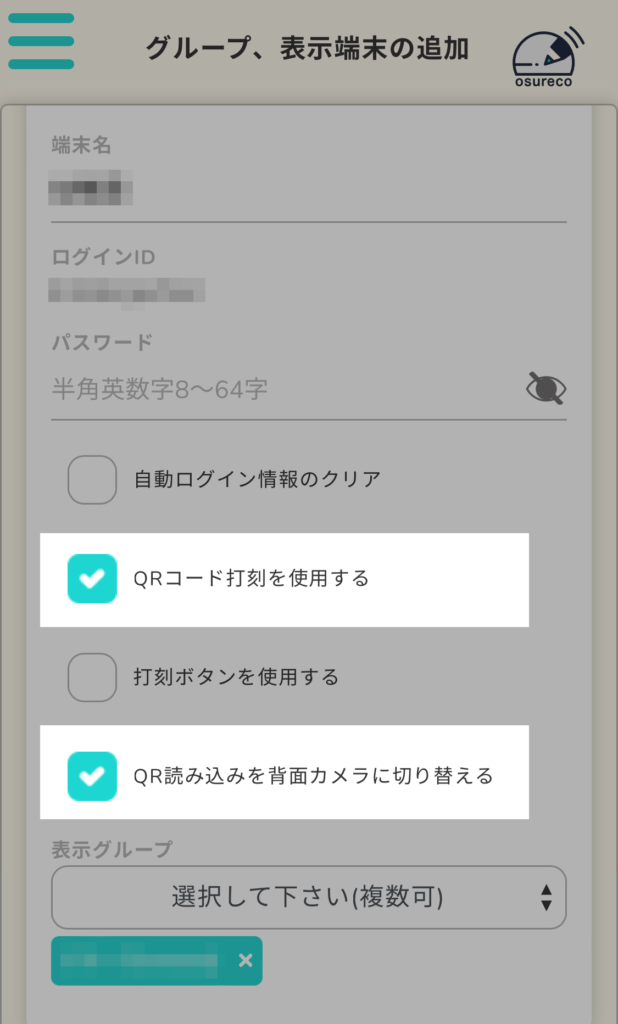The height and width of the screenshot is (1024, 618).
Task: Click the 打刻ボタンを使用する label text
Action: [x=236, y=677]
